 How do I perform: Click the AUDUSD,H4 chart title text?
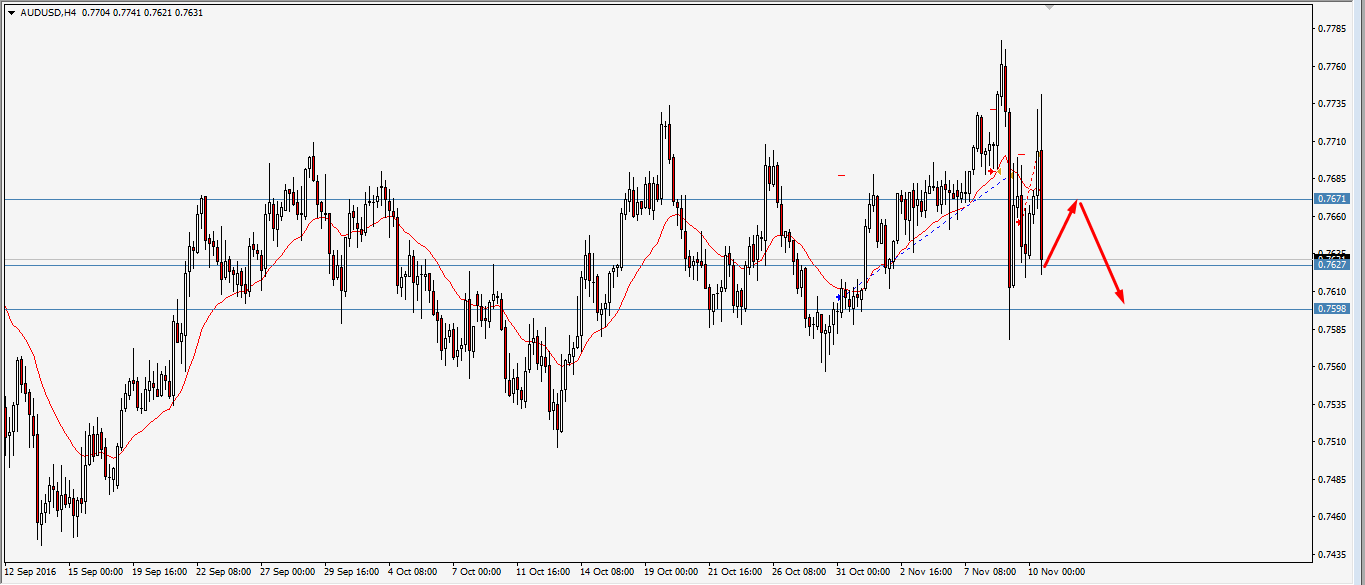[x=48, y=13]
